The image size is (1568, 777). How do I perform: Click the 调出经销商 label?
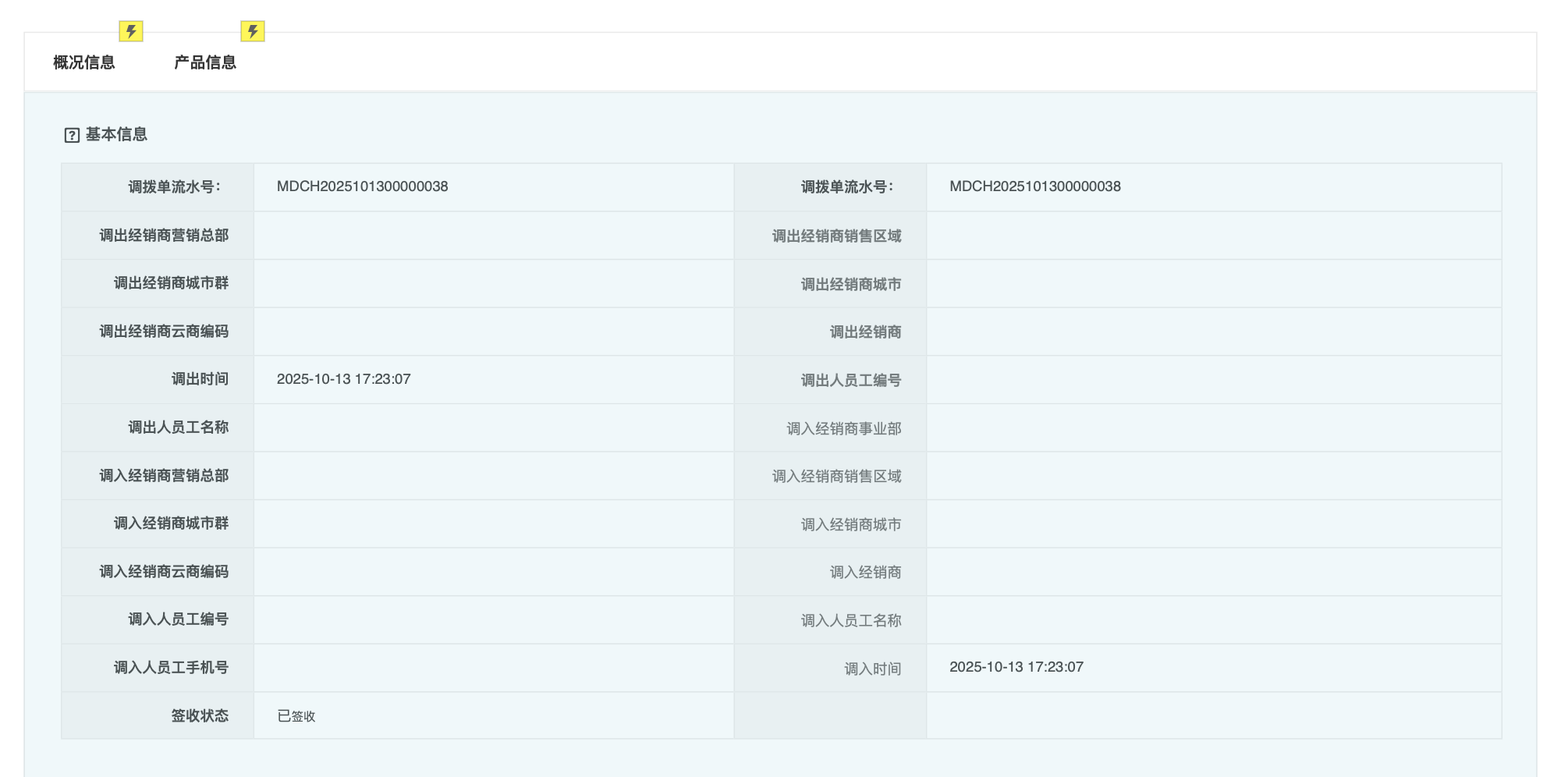(x=866, y=332)
